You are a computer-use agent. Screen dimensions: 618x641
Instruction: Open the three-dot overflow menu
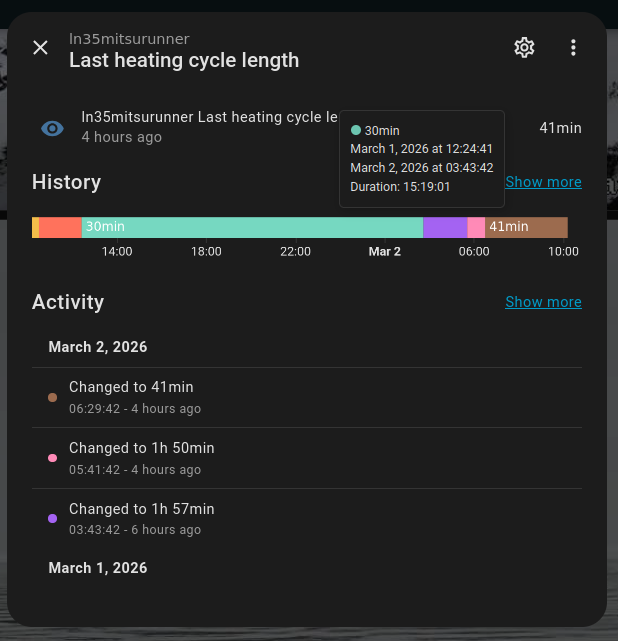point(573,47)
